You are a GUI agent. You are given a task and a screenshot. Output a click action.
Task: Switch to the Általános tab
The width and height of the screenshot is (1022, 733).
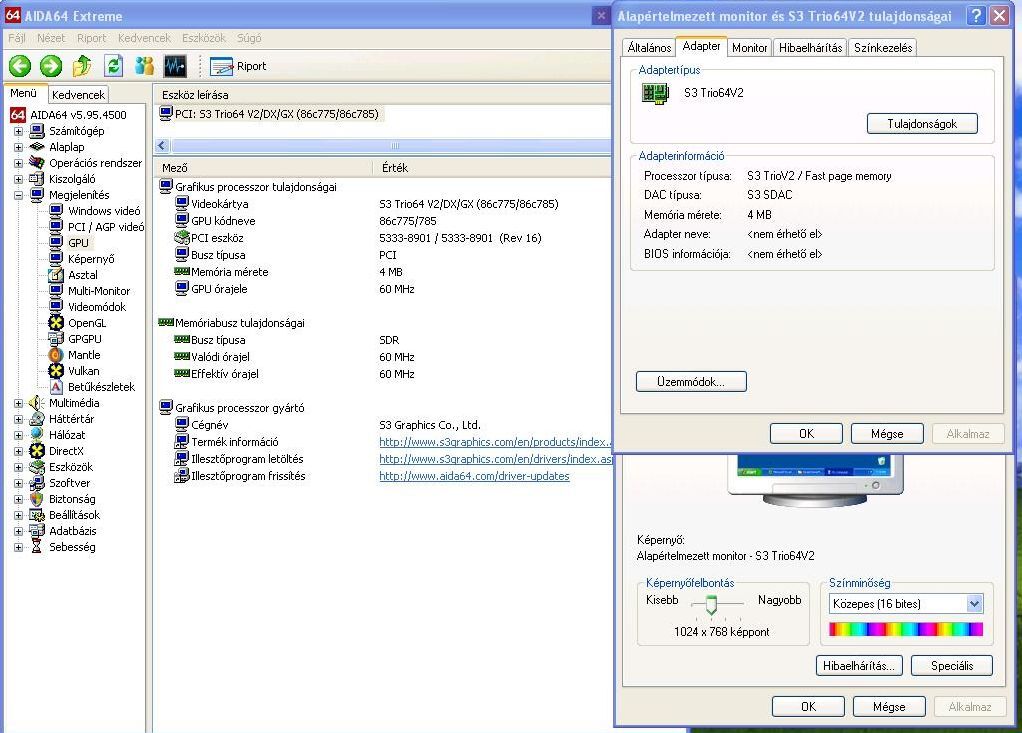coord(649,48)
